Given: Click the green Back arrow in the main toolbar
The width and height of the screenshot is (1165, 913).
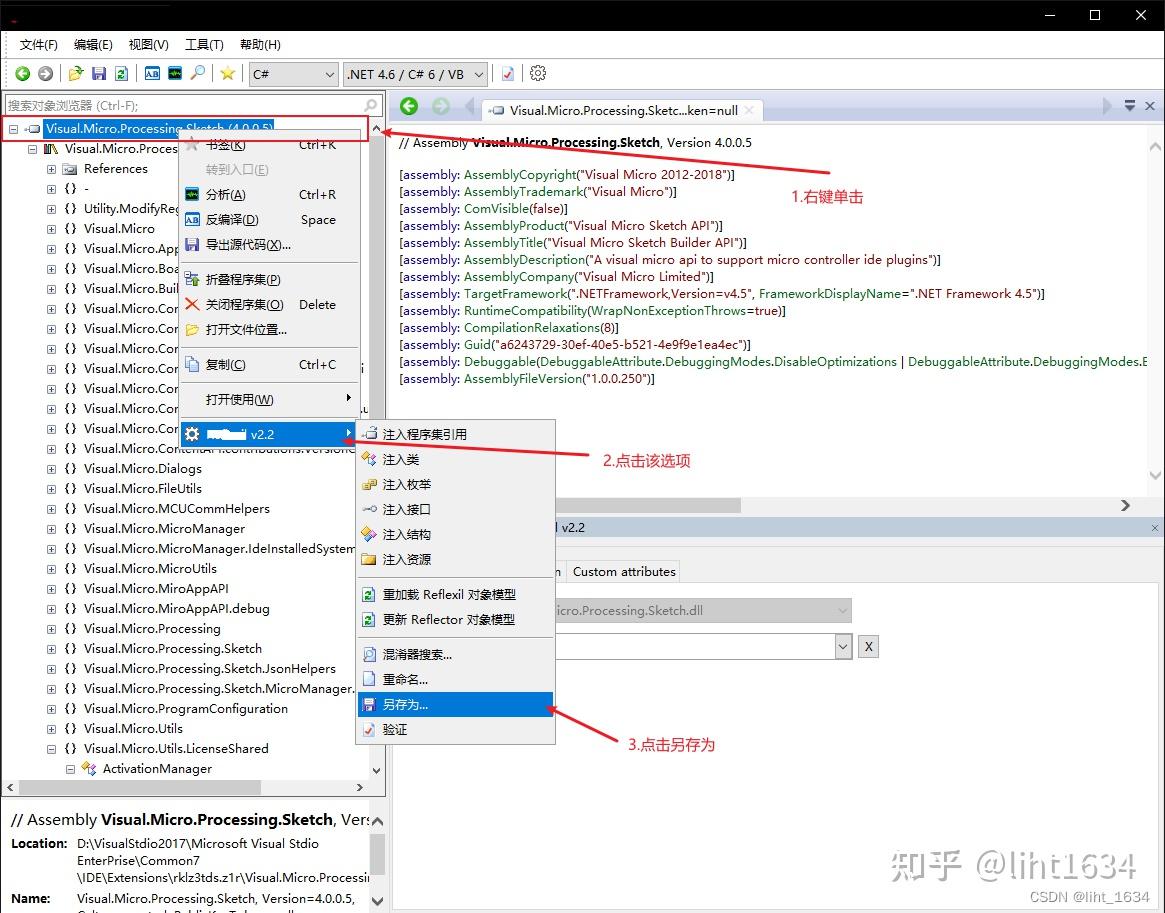Looking at the screenshot, I should pos(22,74).
